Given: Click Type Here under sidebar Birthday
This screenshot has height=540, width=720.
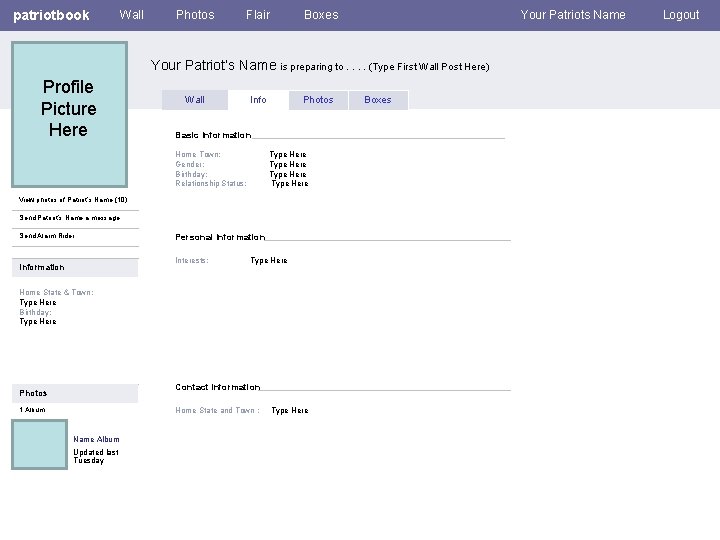Looking at the screenshot, I should pyautogui.click(x=38, y=321).
